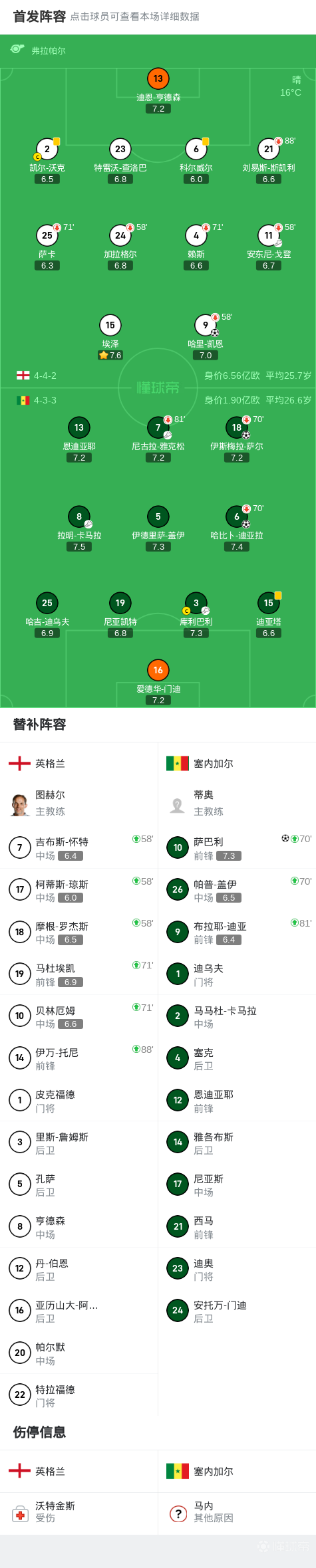Select captain Koulibaly number 3 icon
316x1568 pixels.
pyautogui.click(x=196, y=603)
